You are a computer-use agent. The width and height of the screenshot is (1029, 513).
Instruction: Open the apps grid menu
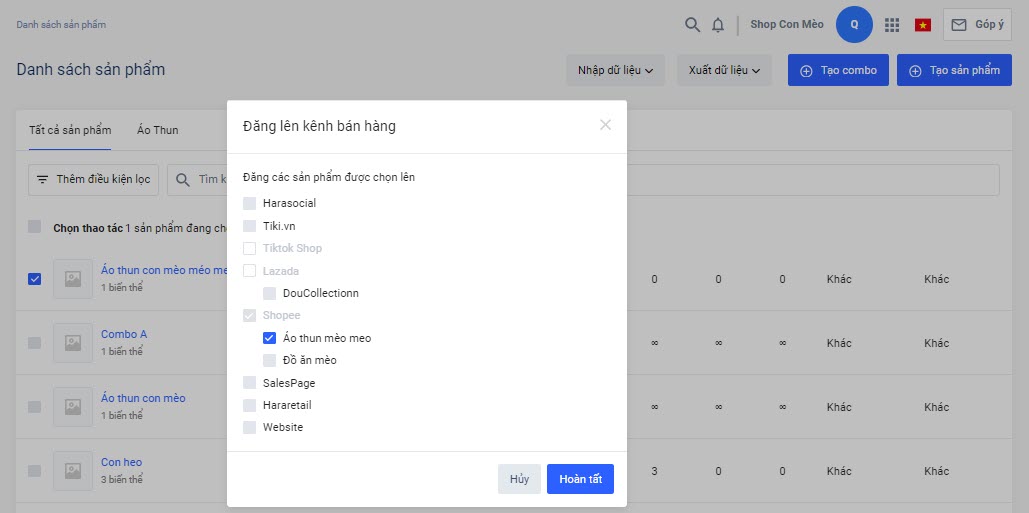893,25
